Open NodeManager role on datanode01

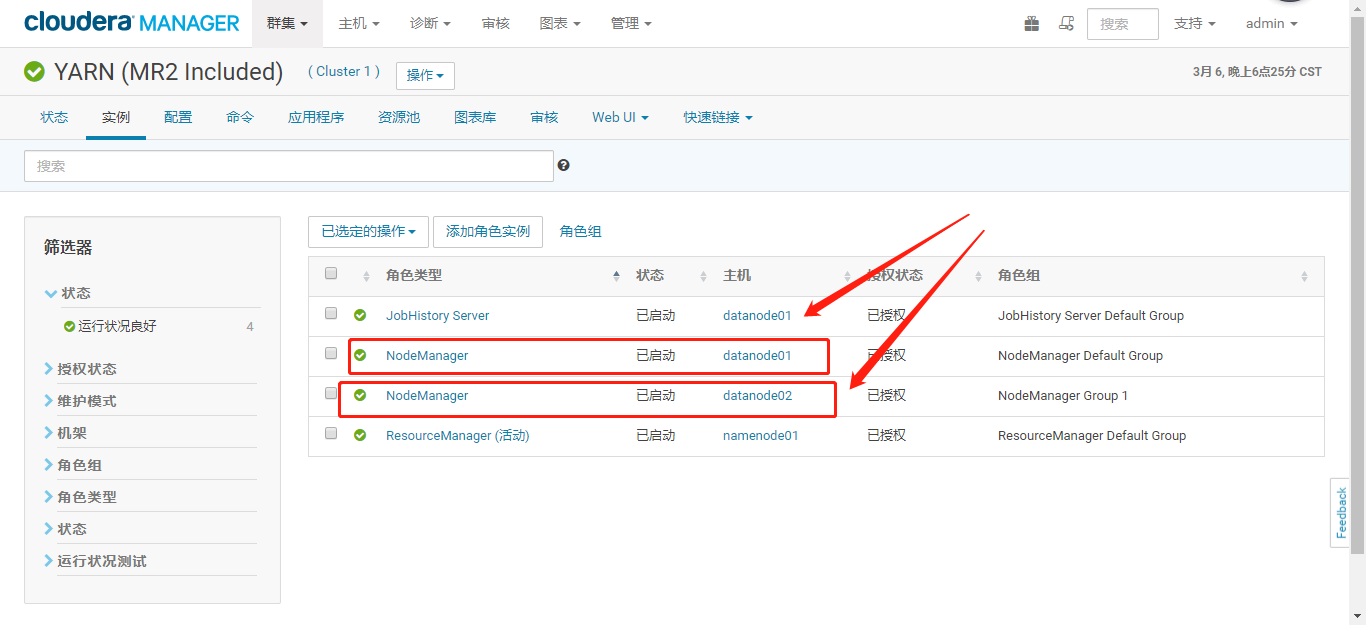[x=427, y=355]
